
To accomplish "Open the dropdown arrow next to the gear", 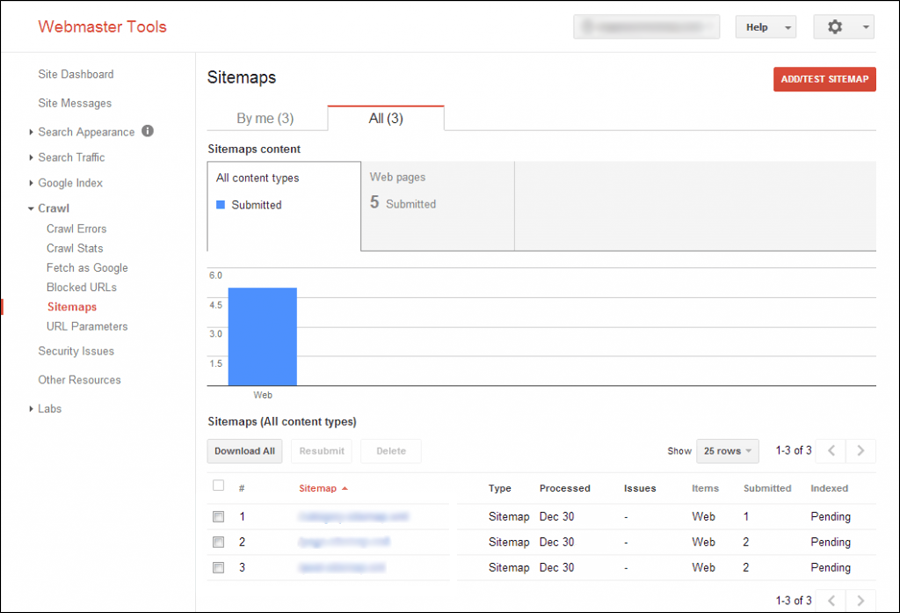I will (866, 27).
